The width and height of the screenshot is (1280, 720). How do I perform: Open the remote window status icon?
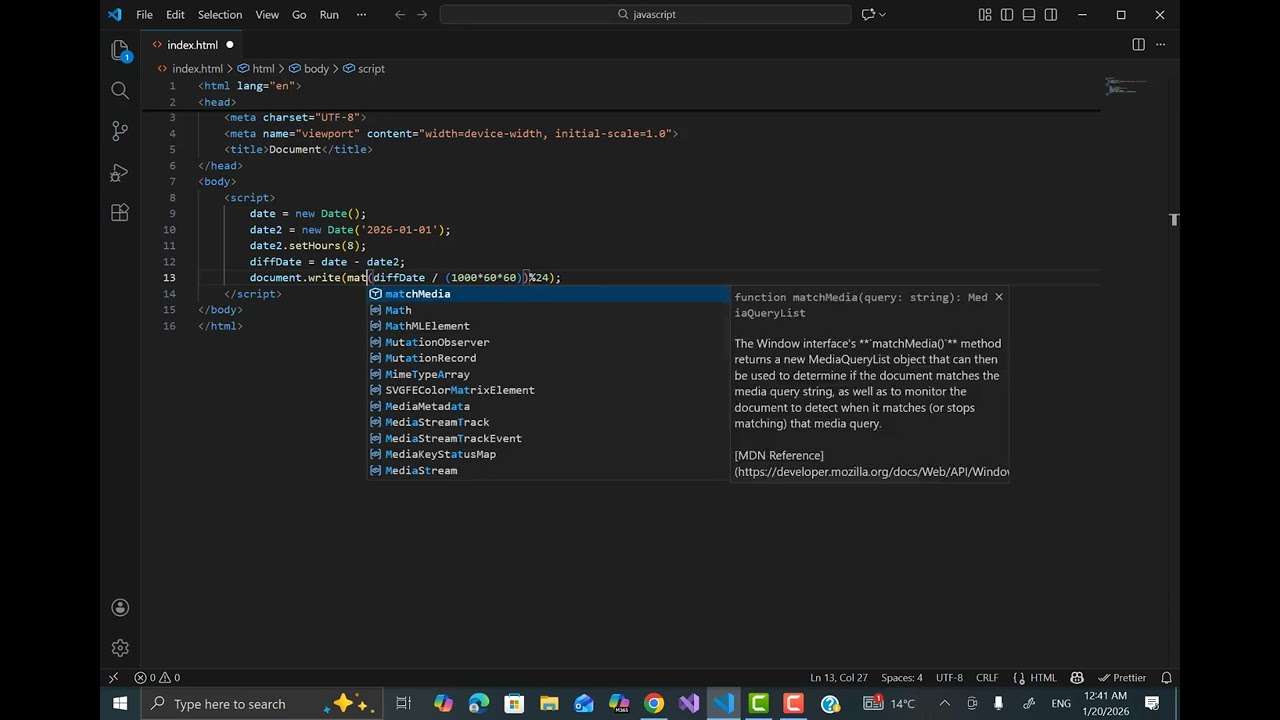pos(114,677)
